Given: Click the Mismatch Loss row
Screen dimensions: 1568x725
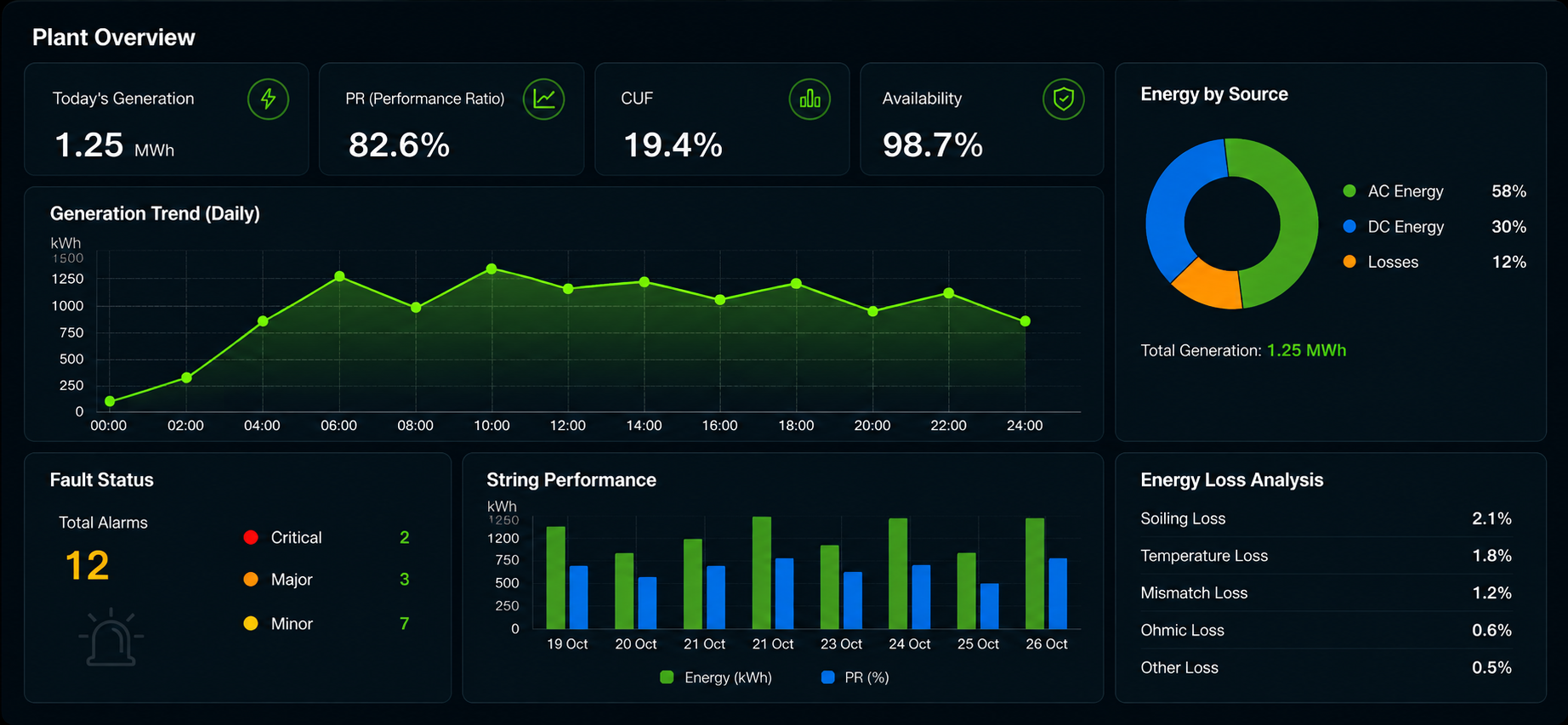Looking at the screenshot, I should (x=1326, y=593).
